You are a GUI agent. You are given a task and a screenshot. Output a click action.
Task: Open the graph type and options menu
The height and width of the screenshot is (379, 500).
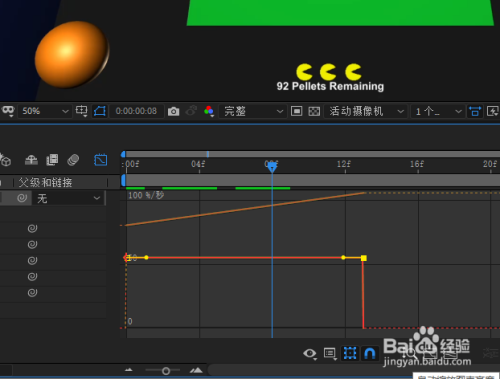[x=330, y=353]
